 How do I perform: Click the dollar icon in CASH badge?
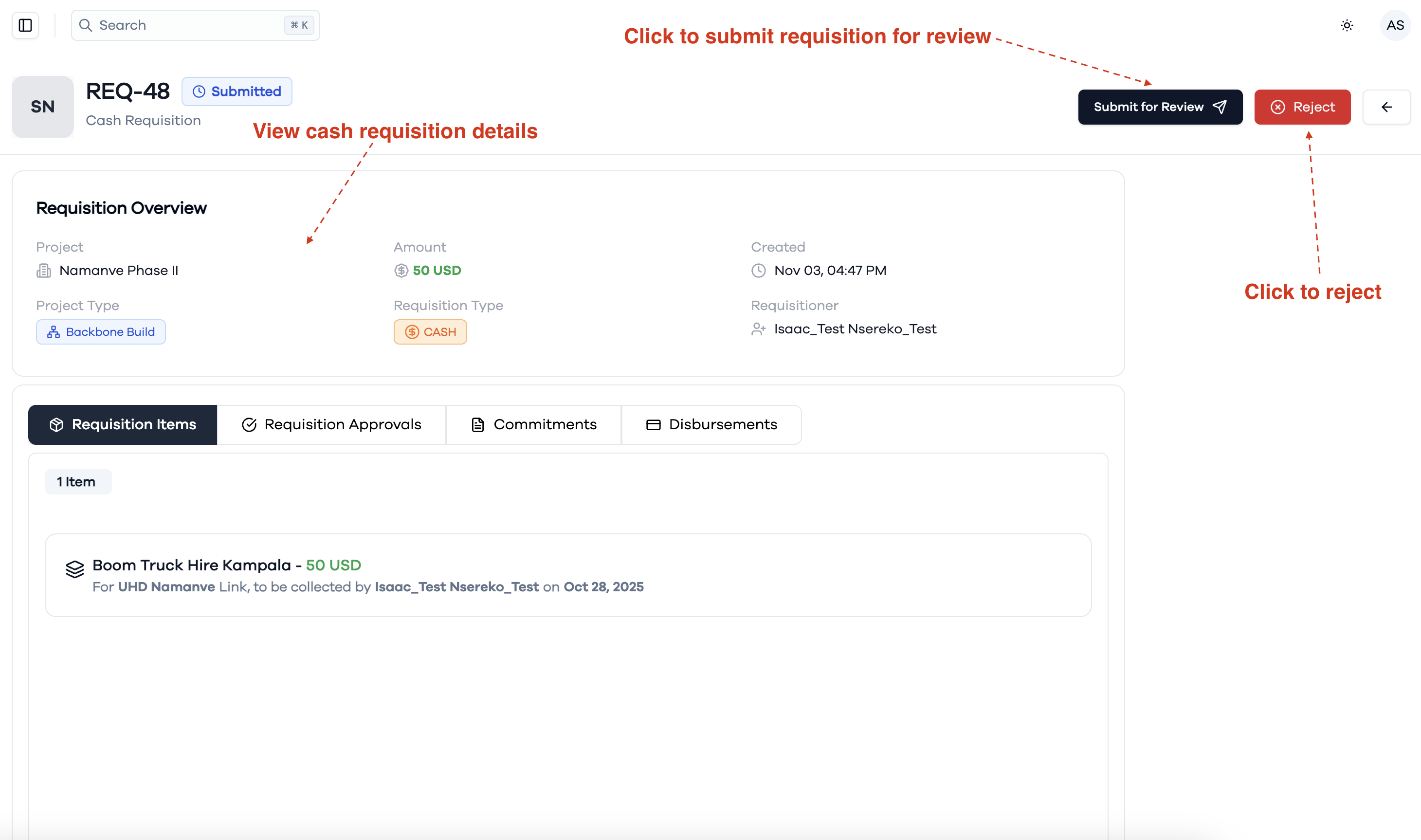click(412, 332)
